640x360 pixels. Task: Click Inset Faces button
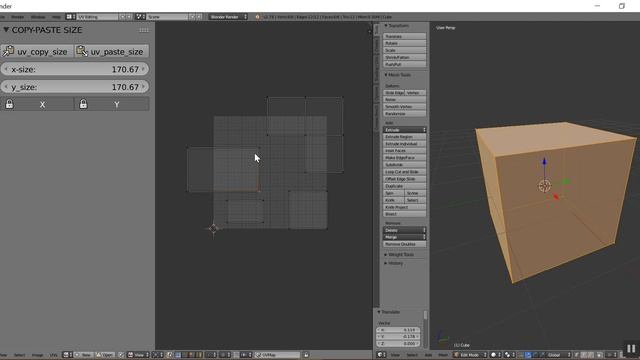[x=404, y=151]
